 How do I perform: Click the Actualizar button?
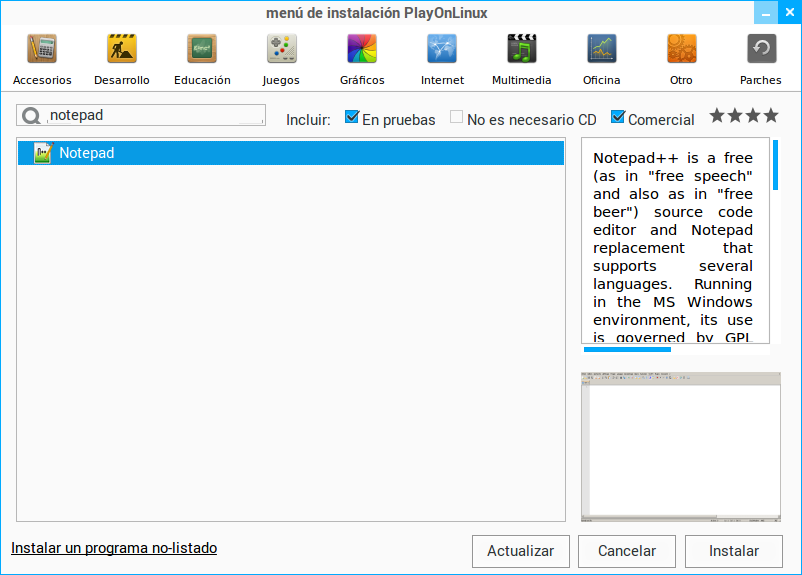point(521,551)
